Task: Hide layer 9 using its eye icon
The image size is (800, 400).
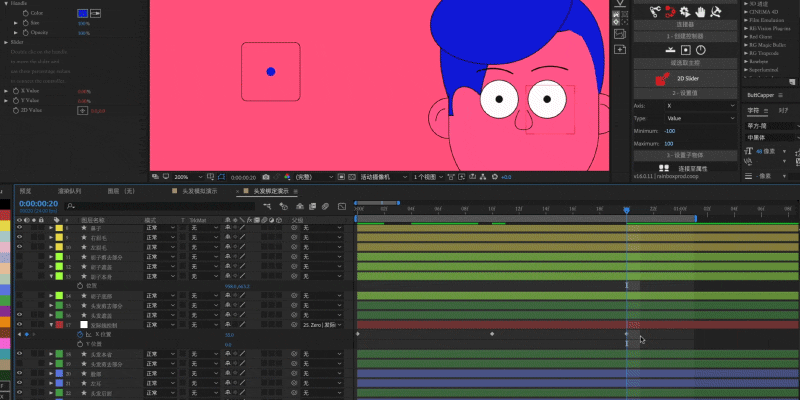Action: coord(19,238)
